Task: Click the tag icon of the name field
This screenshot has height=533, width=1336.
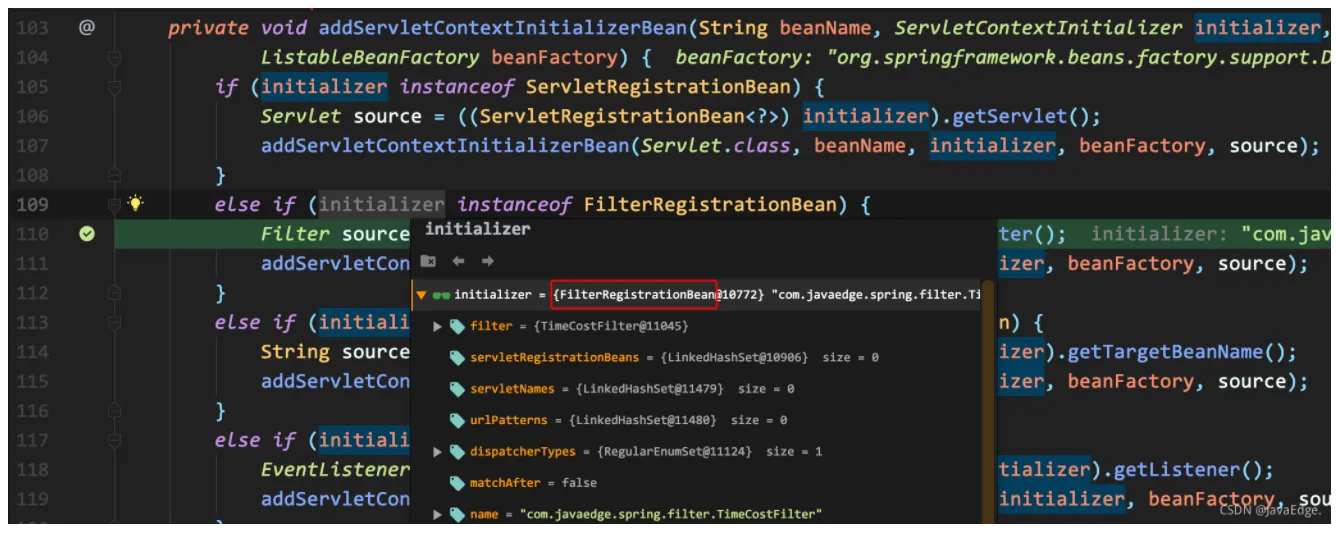Action: click(457, 515)
